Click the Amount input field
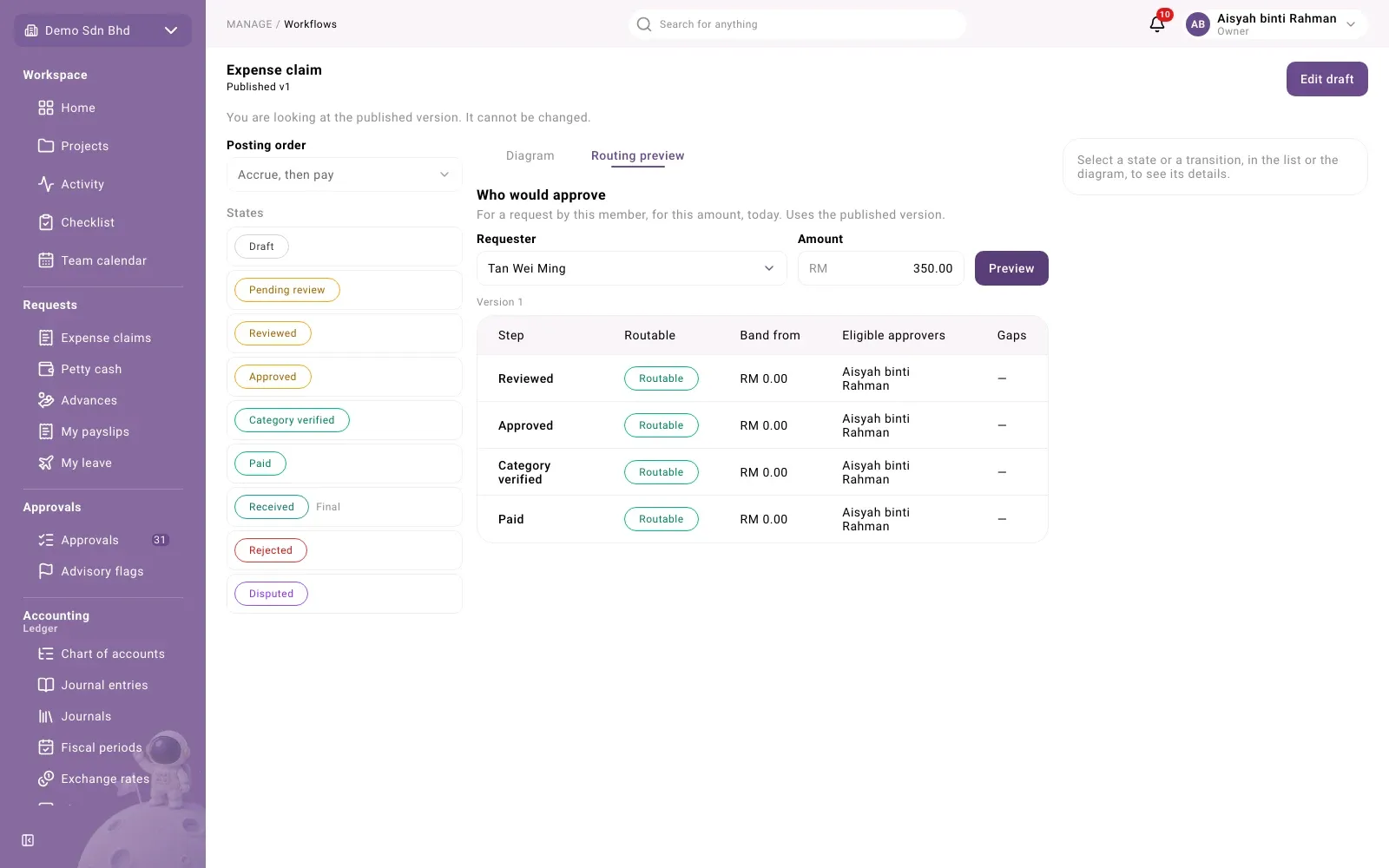The image size is (1389, 868). coord(881,268)
